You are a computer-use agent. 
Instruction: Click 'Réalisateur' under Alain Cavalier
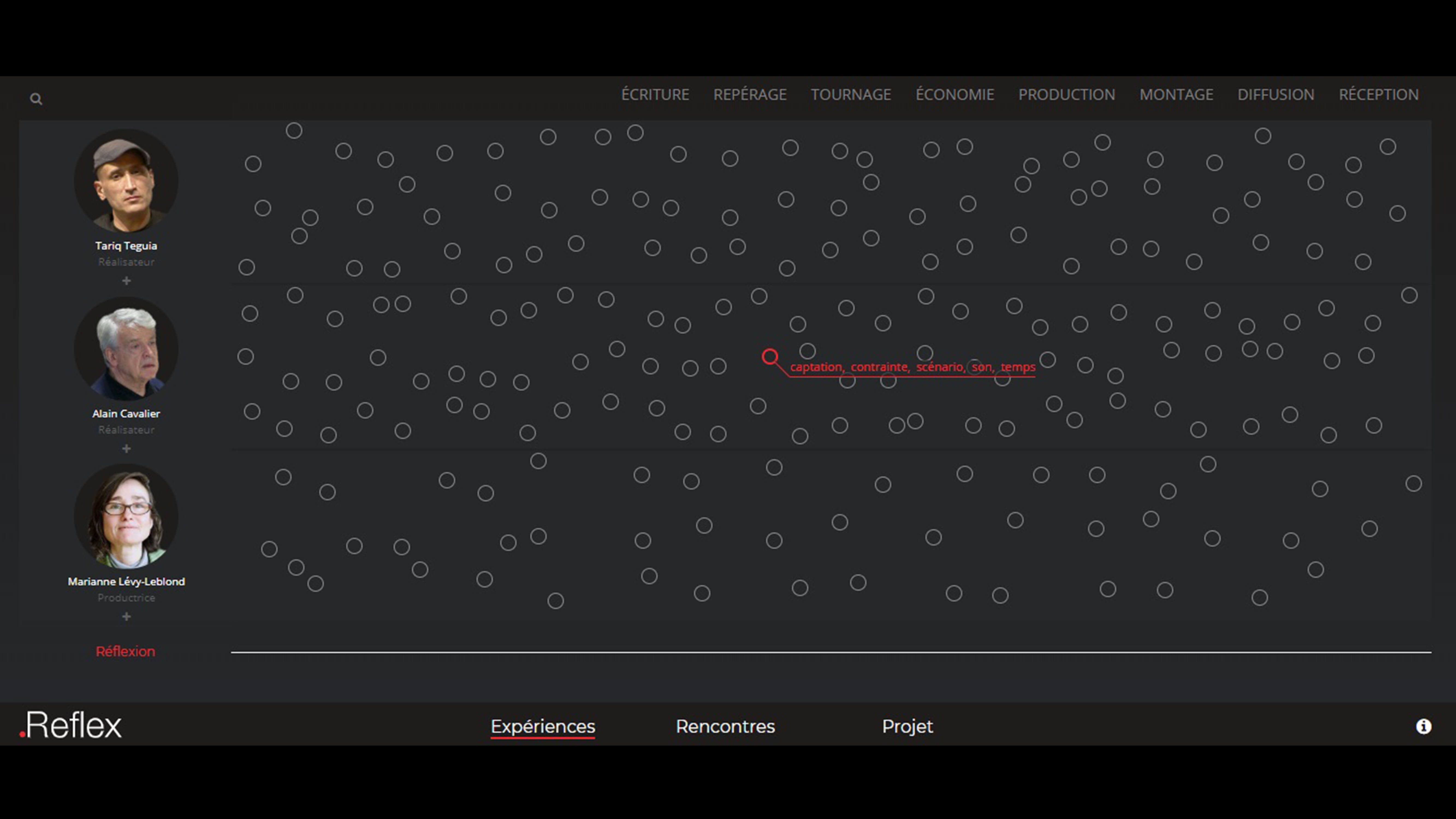(126, 430)
